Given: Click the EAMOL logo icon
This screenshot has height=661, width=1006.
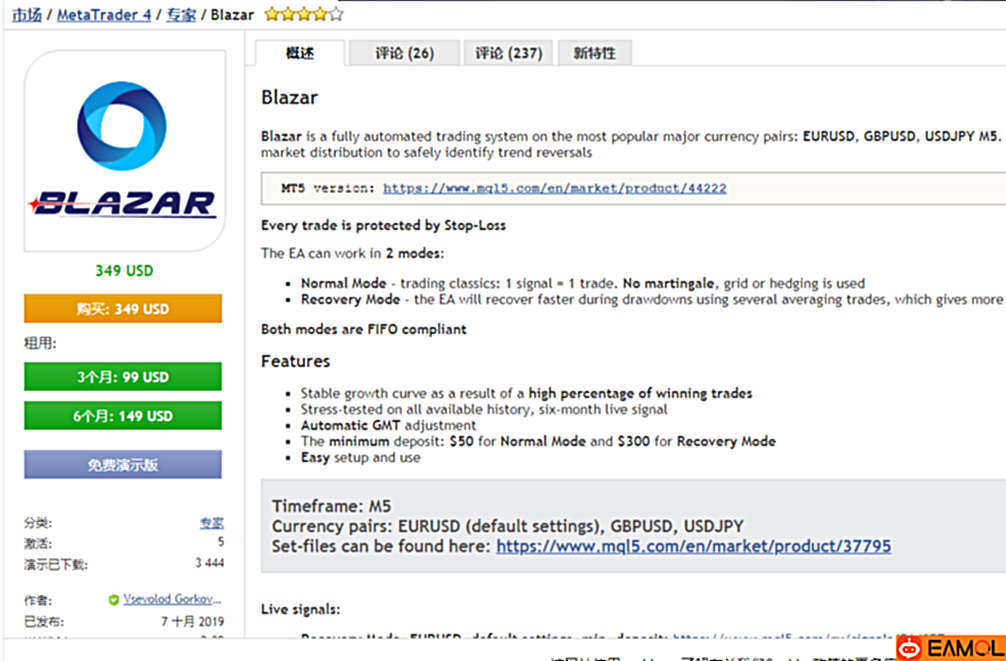Looking at the screenshot, I should (x=909, y=649).
